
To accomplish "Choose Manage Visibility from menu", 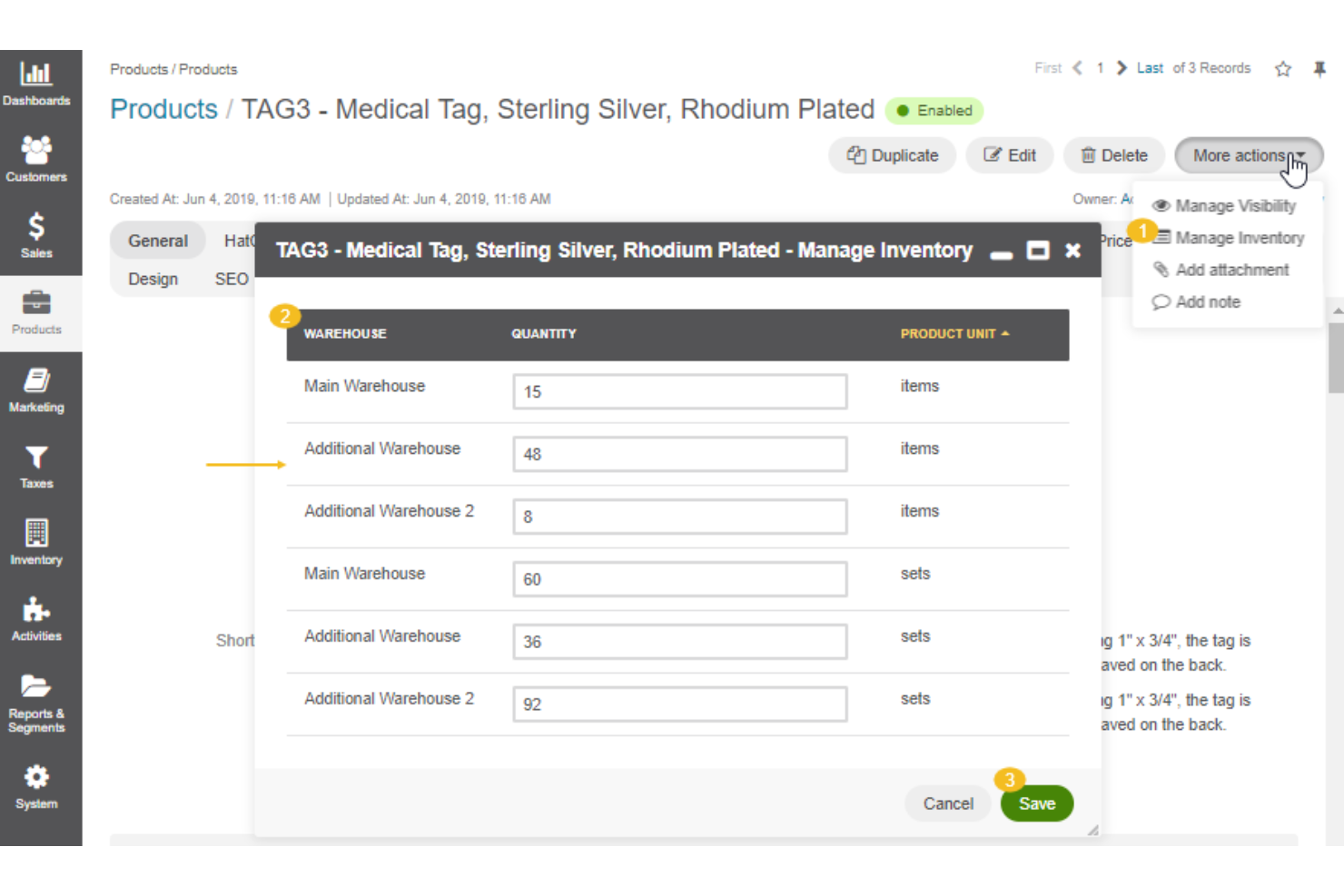I will coord(1225,206).
